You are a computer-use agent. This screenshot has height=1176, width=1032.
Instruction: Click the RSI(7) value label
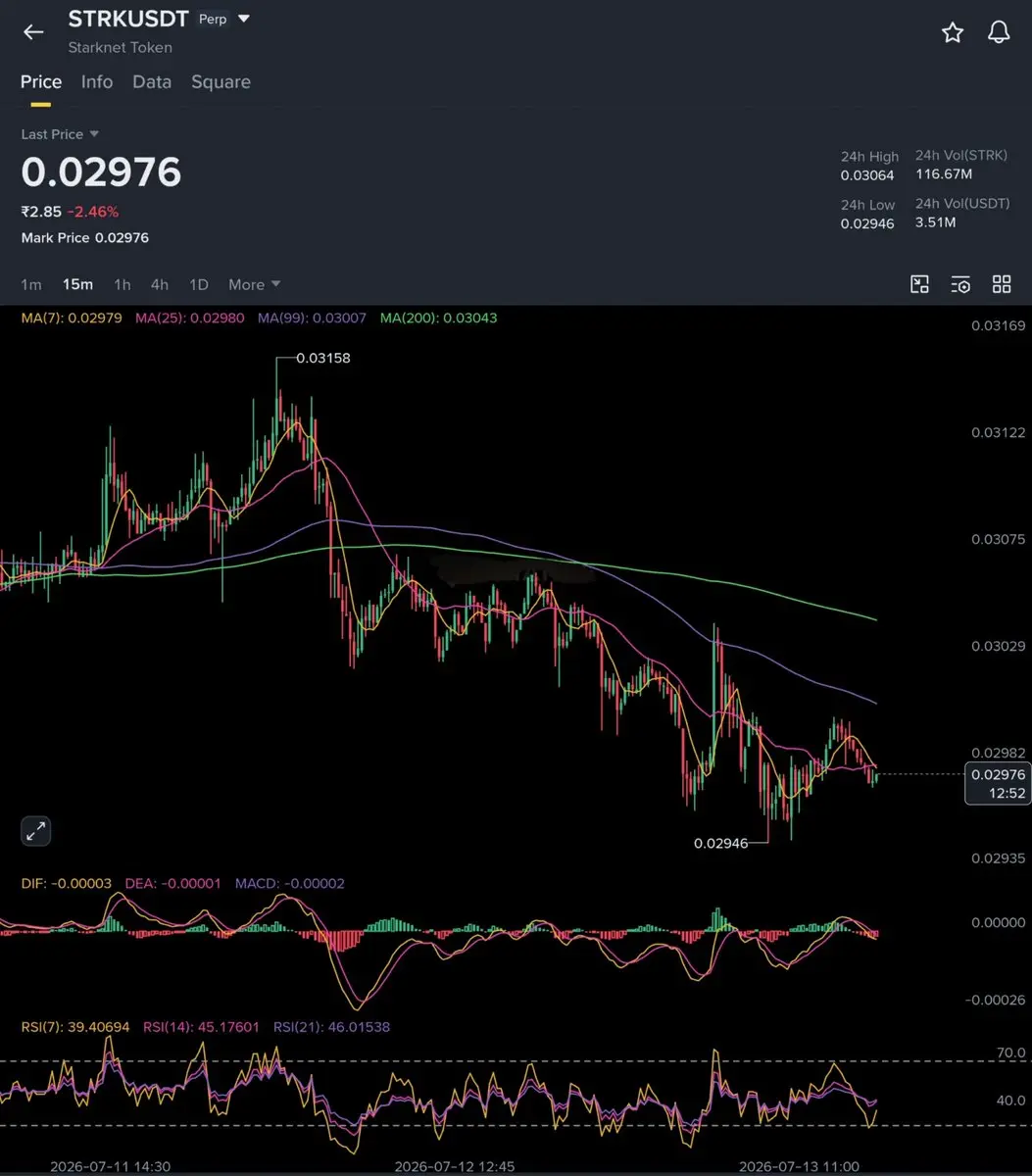pyautogui.click(x=75, y=1027)
